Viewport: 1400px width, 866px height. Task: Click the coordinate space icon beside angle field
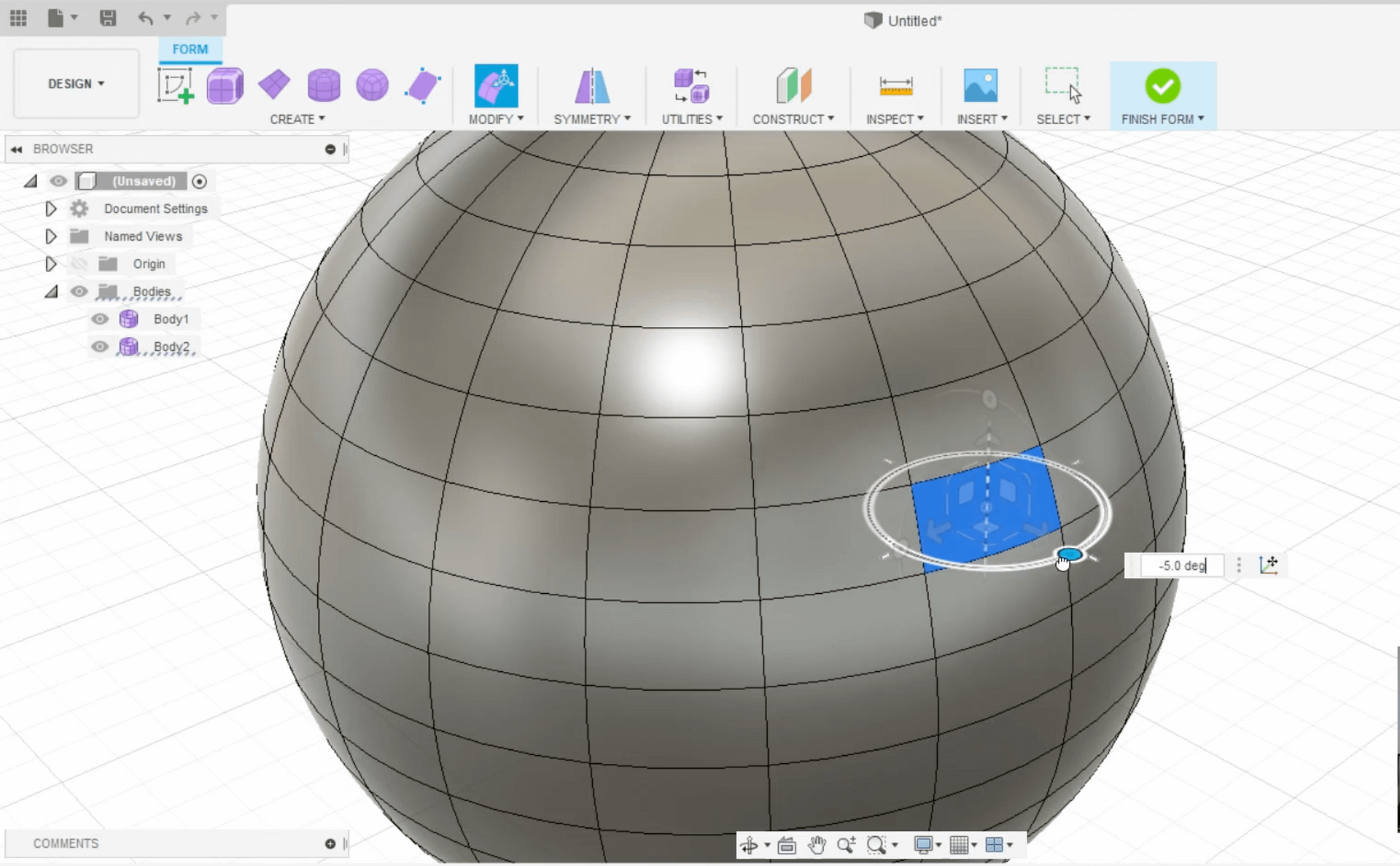pos(1269,565)
